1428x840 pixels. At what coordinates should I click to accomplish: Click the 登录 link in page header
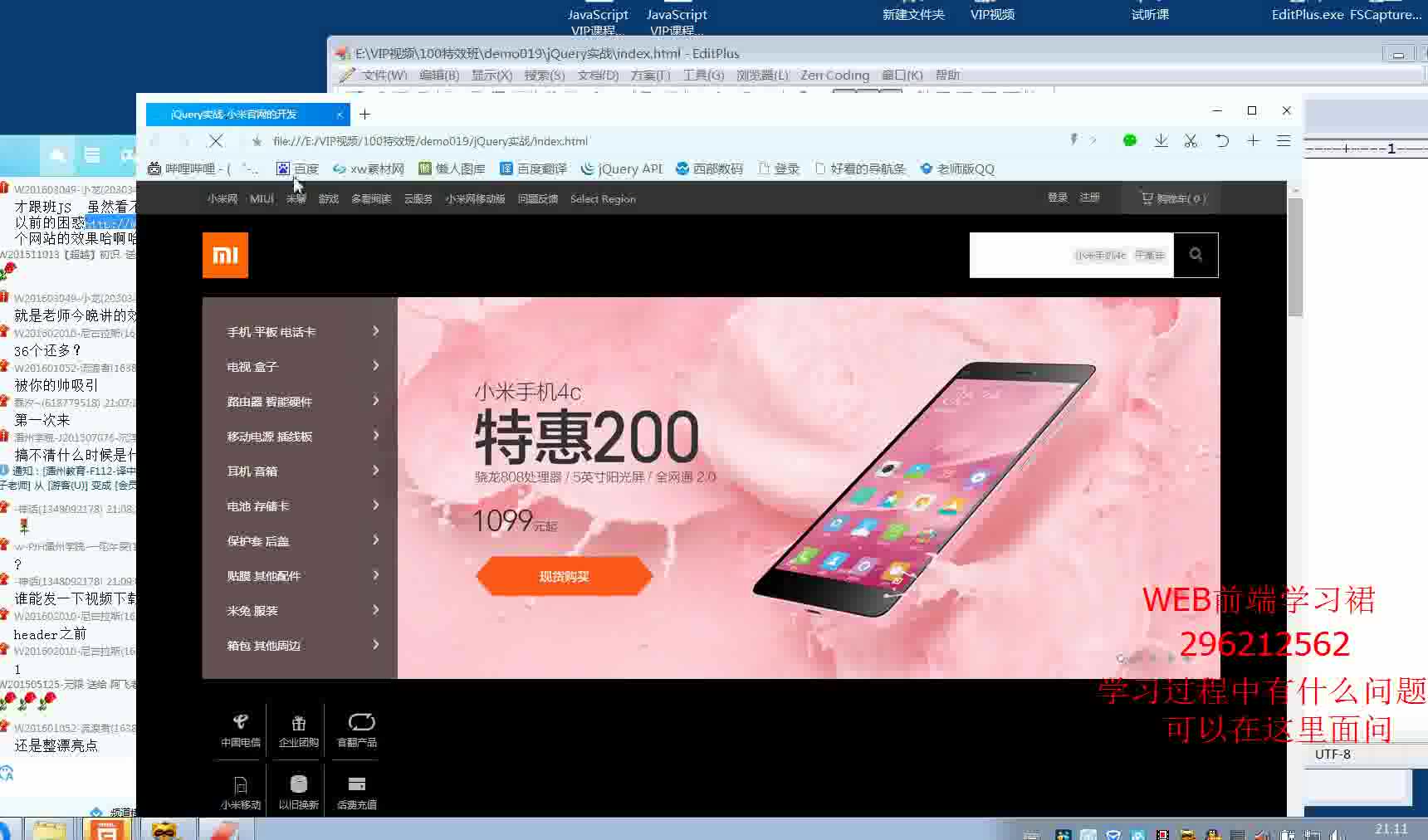[1058, 198]
